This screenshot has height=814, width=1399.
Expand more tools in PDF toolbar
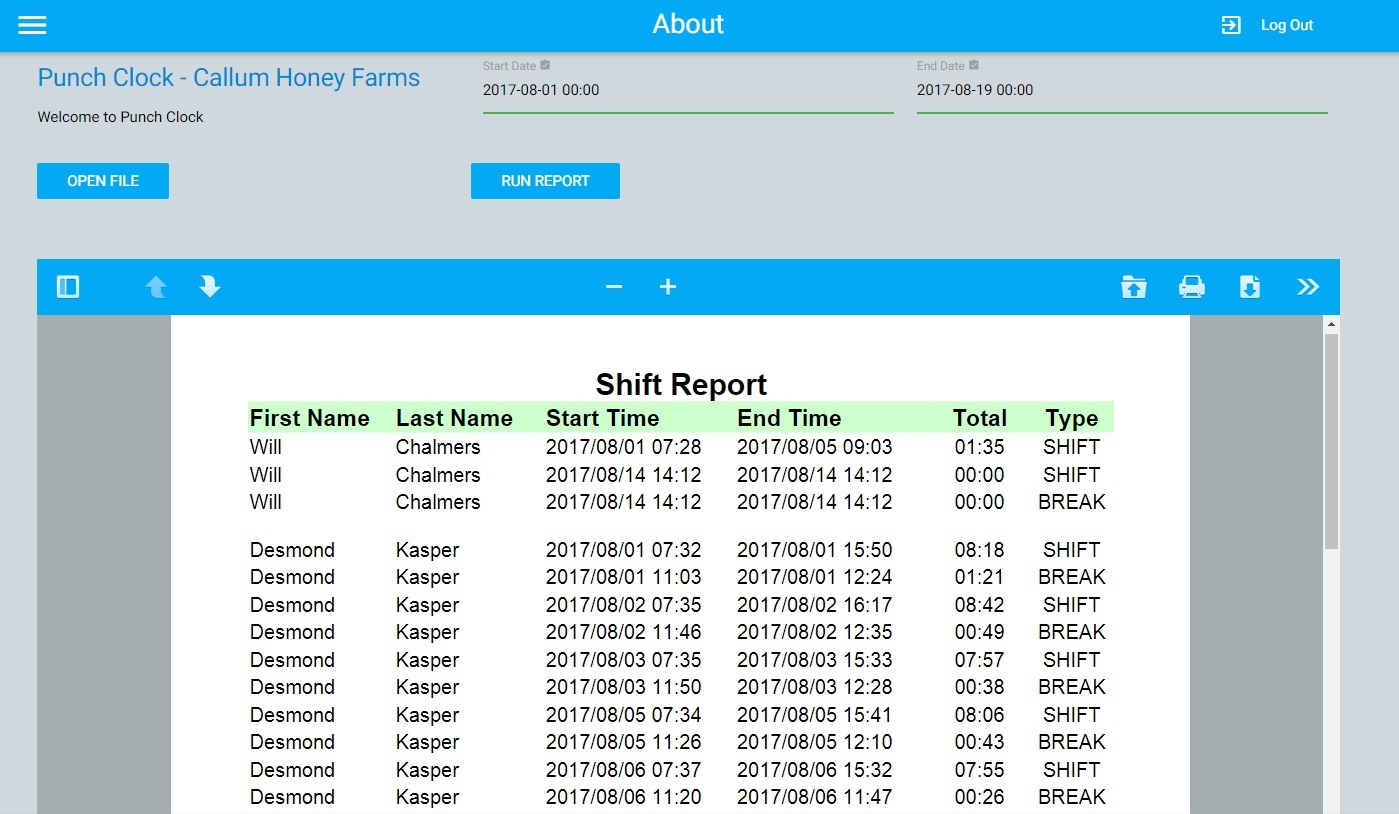click(x=1308, y=287)
